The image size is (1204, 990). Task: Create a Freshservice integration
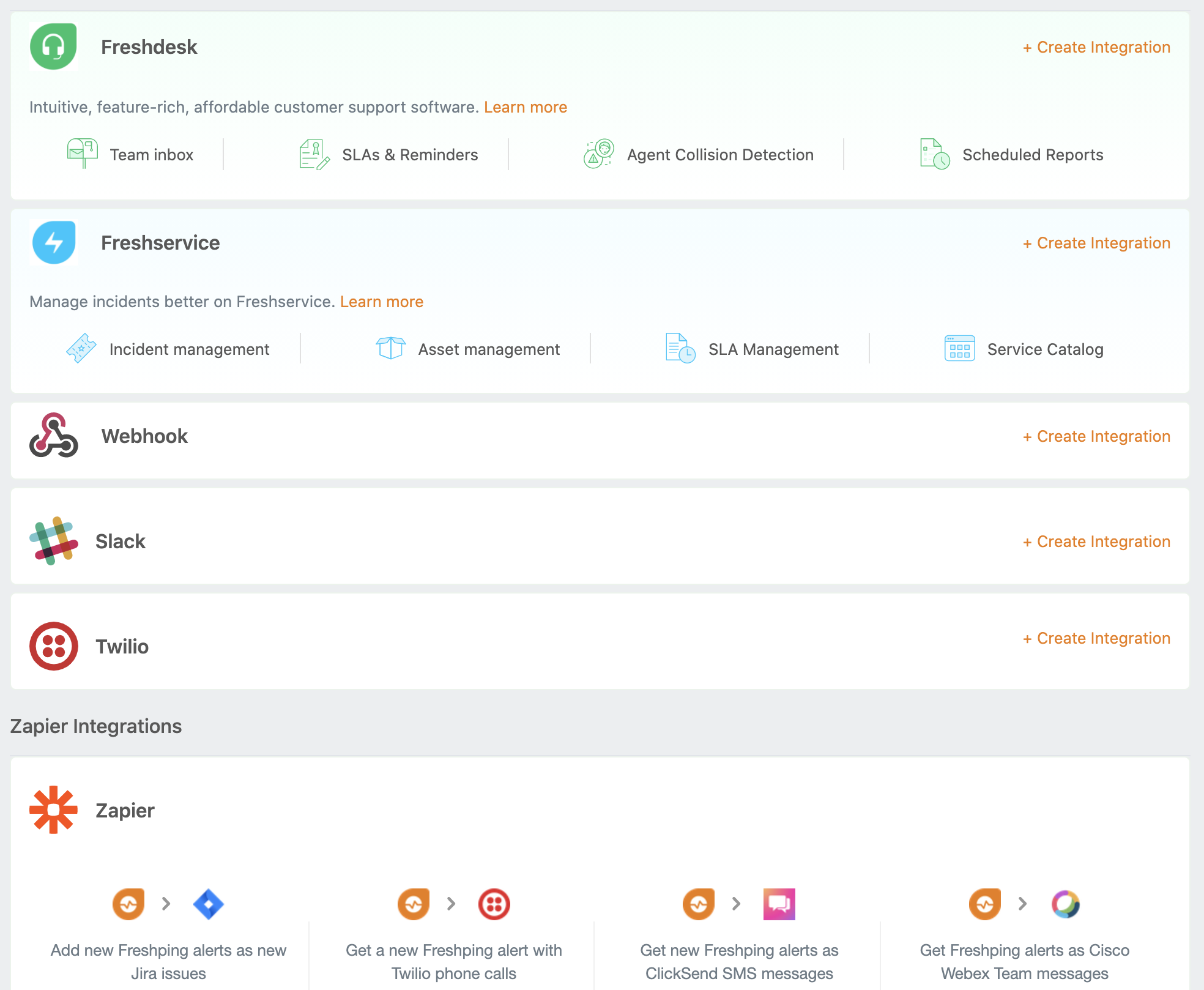pos(1096,243)
